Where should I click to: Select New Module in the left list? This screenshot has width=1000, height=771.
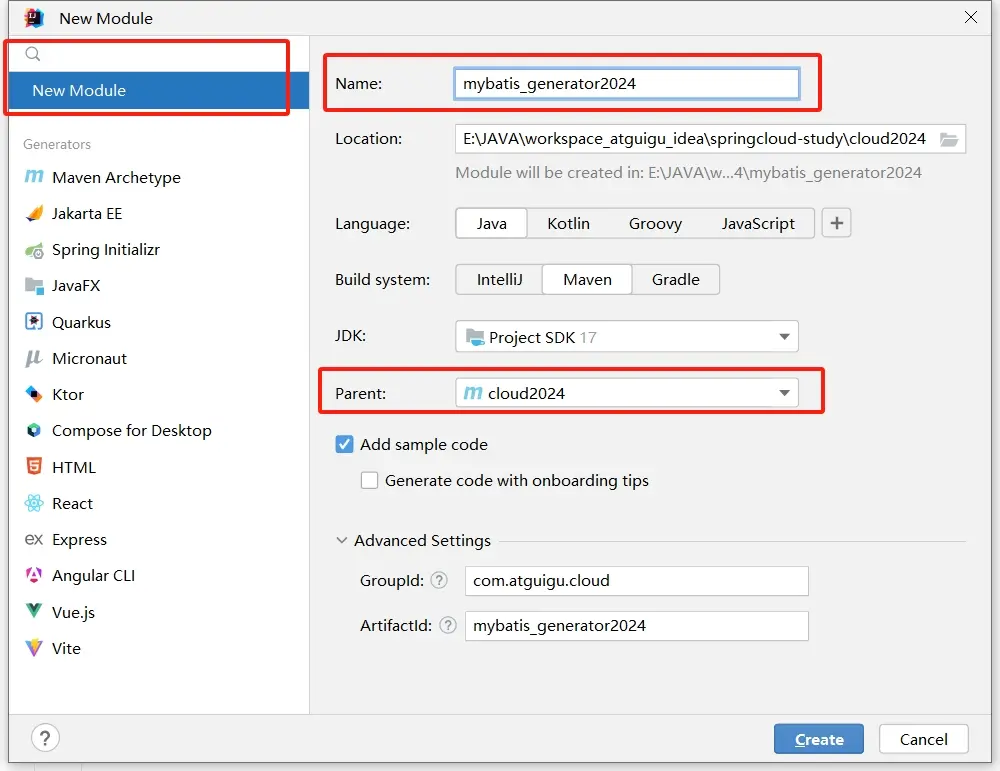[79, 90]
